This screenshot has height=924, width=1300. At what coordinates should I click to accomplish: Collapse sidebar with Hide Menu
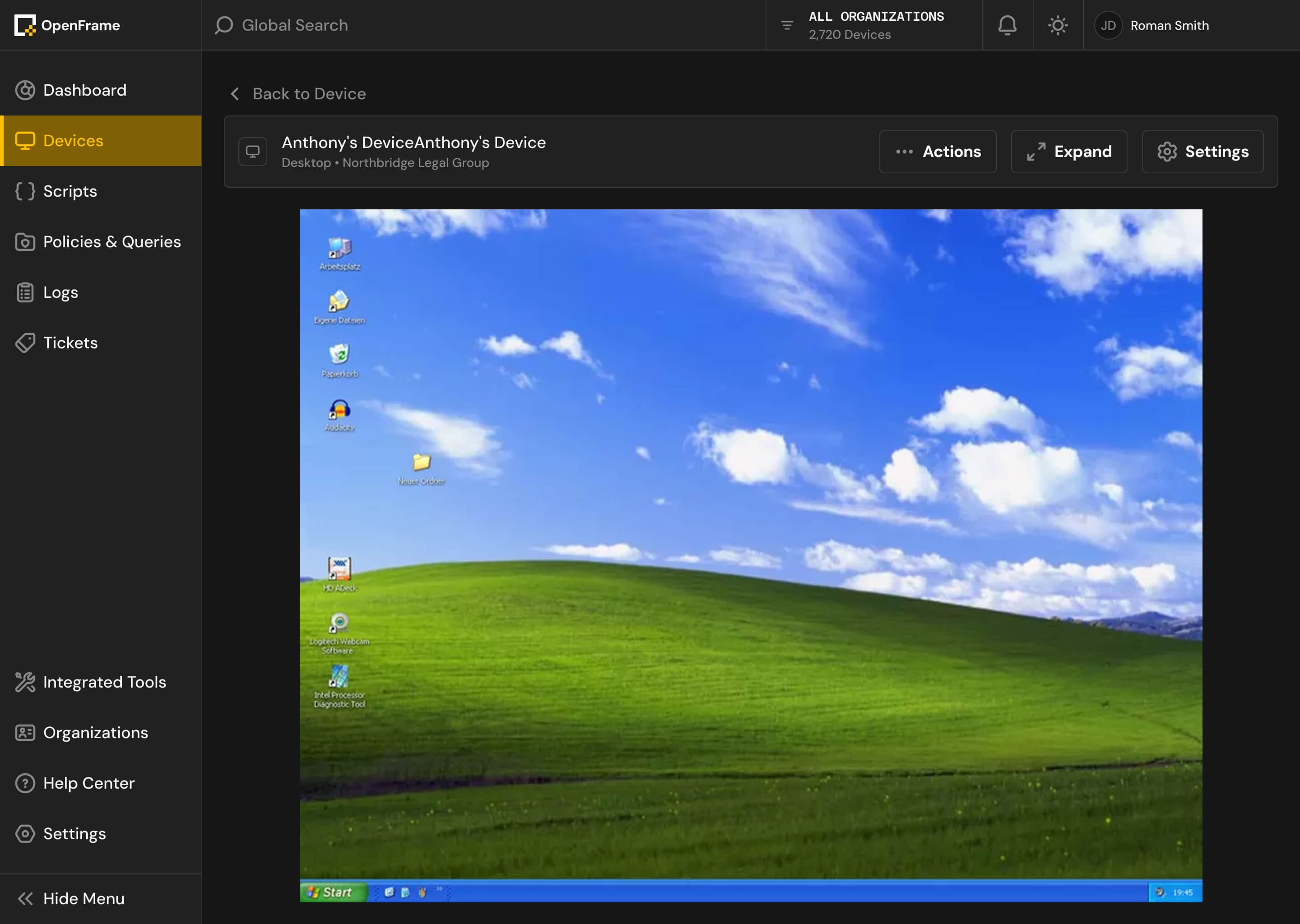(101, 898)
